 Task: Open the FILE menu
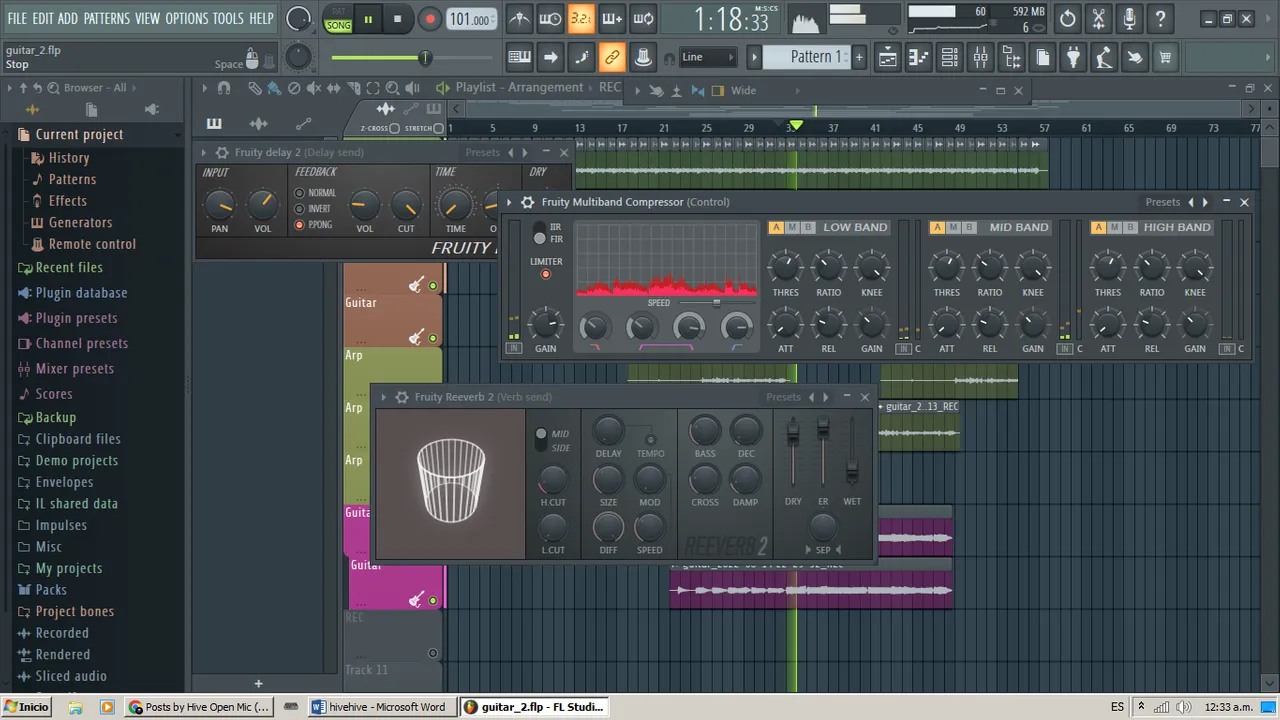coord(17,19)
